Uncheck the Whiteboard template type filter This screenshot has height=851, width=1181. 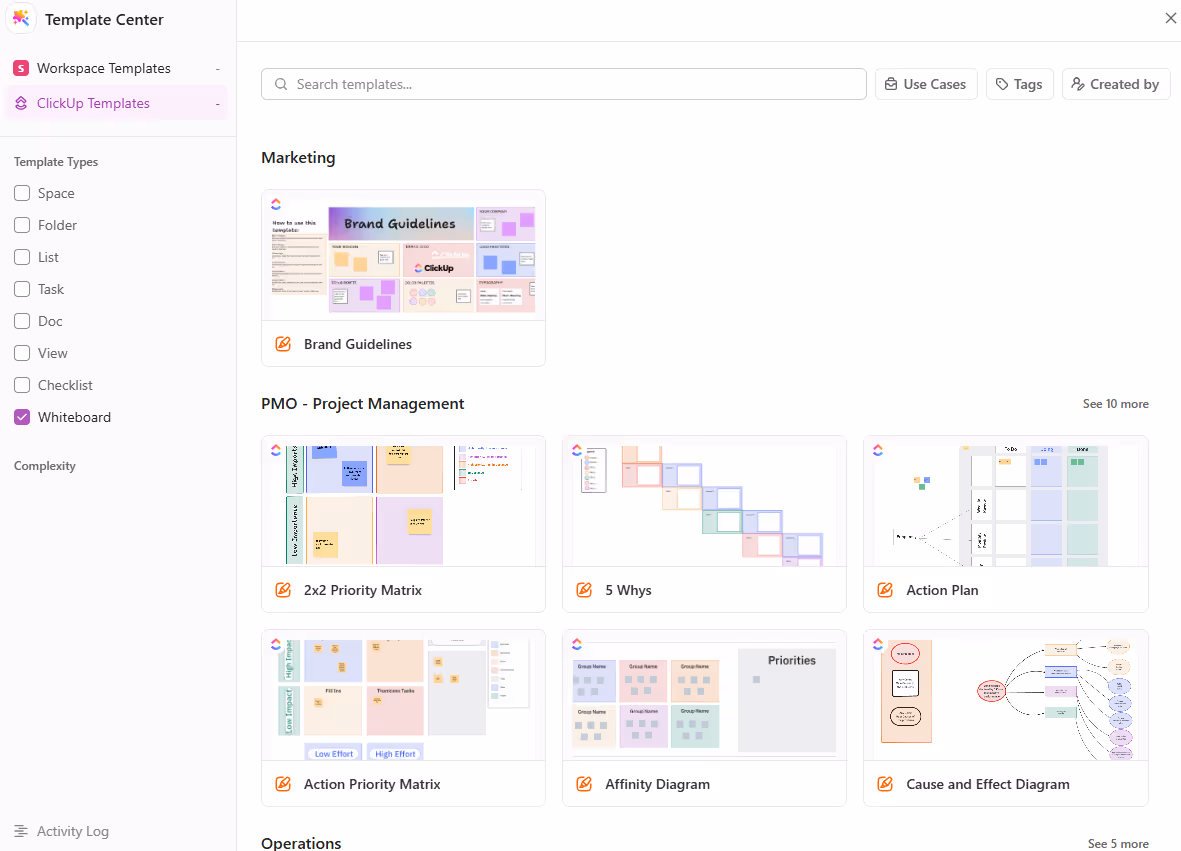pyautogui.click(x=21, y=417)
